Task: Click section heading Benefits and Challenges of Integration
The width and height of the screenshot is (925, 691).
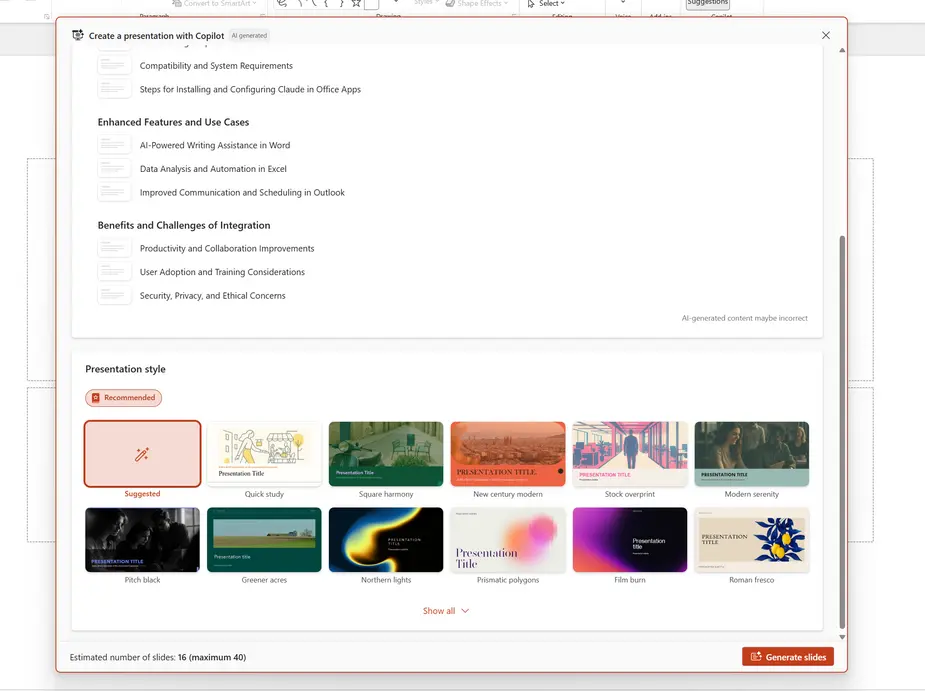Action: coord(184,225)
